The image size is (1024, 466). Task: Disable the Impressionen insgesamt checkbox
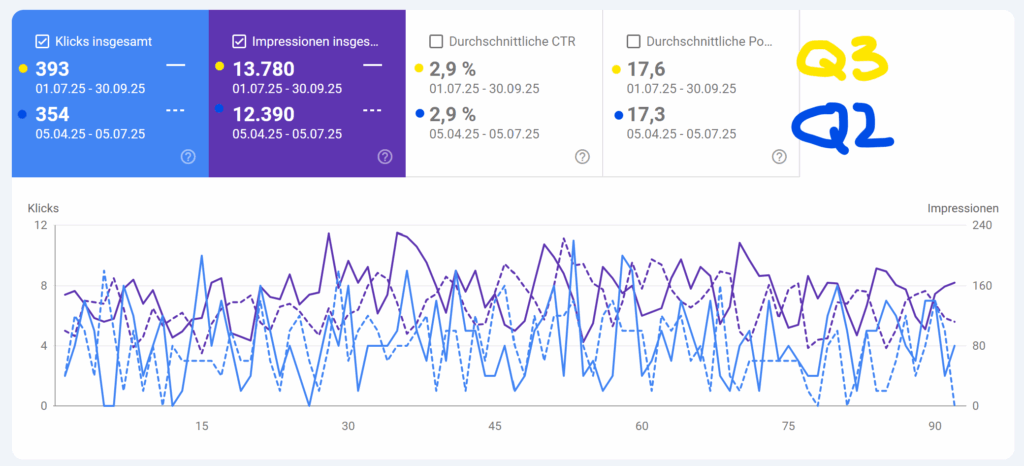click(x=239, y=41)
